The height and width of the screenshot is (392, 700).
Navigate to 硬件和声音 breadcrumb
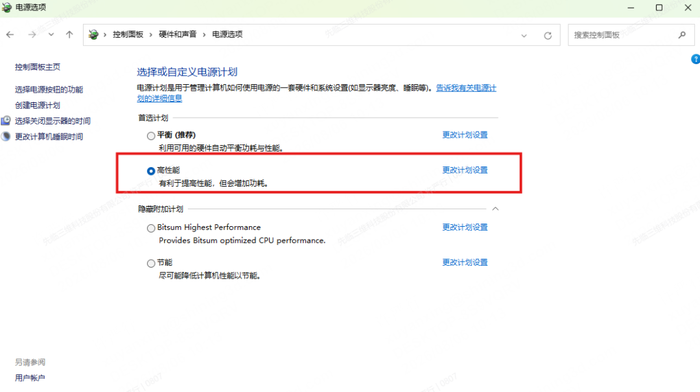tap(178, 34)
